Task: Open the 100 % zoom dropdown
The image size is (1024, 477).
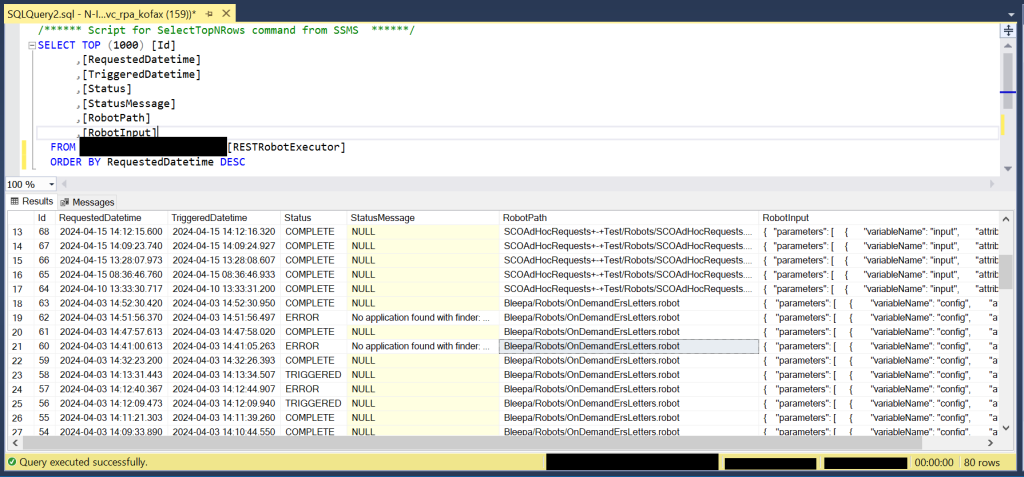Action: [50, 185]
